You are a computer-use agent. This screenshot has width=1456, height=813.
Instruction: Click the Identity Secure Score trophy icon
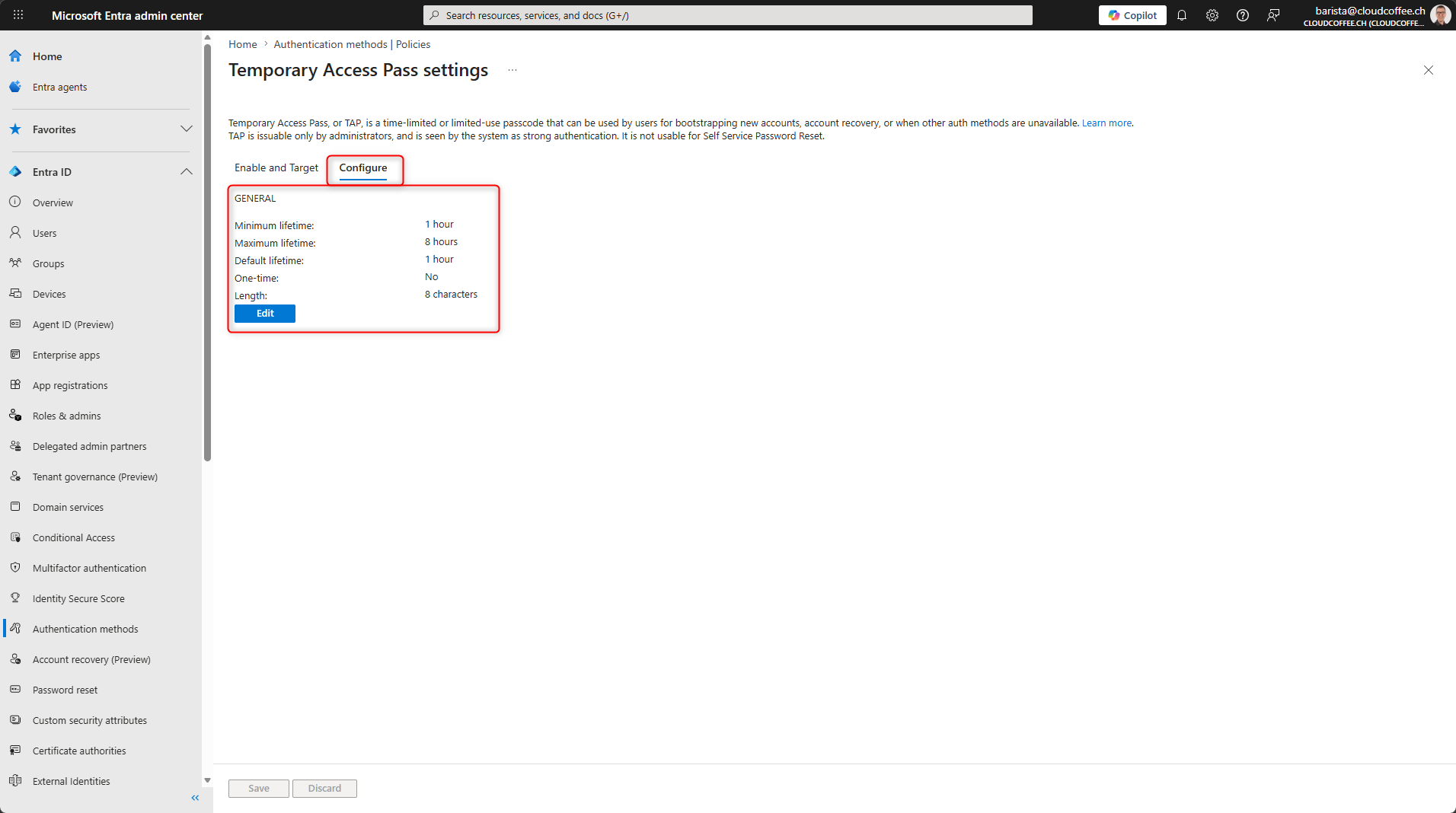(15, 598)
